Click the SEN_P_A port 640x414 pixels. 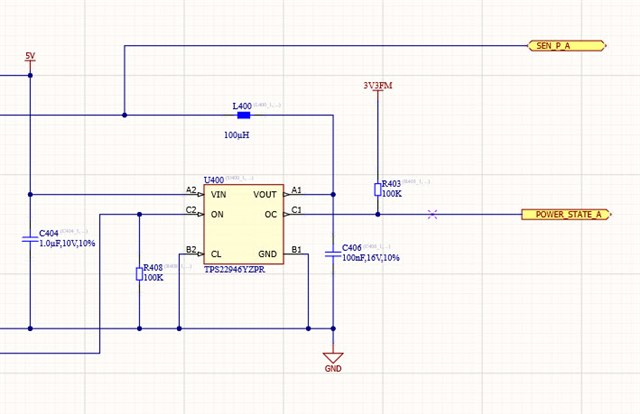pyautogui.click(x=567, y=46)
